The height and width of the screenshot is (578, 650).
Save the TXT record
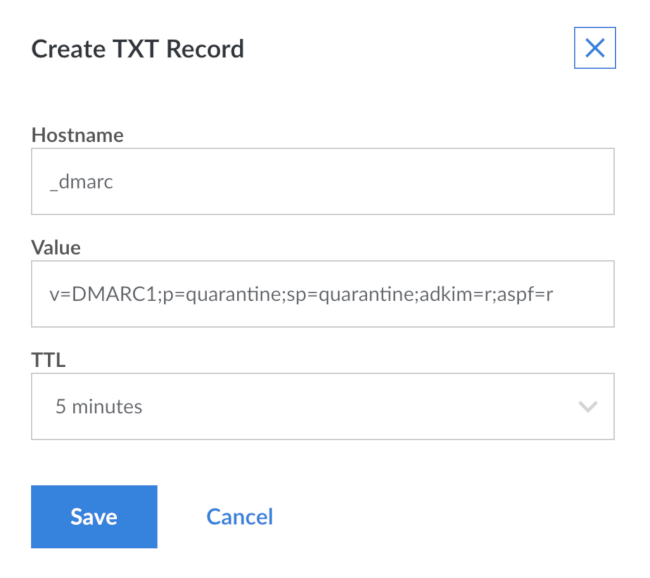point(94,516)
